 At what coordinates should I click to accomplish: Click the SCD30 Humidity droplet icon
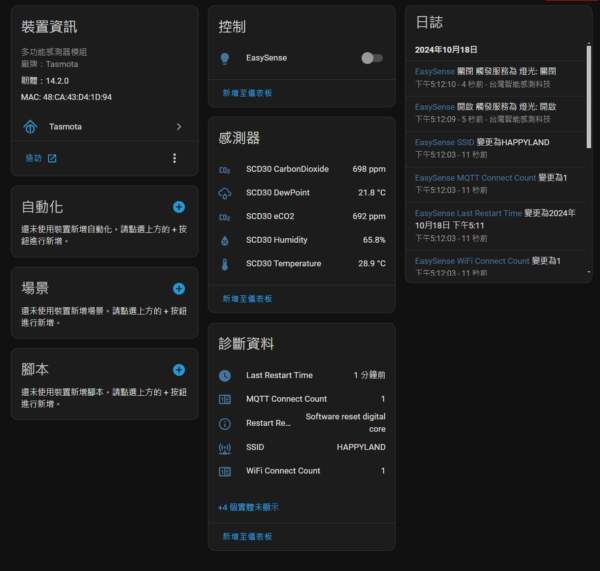(225, 241)
